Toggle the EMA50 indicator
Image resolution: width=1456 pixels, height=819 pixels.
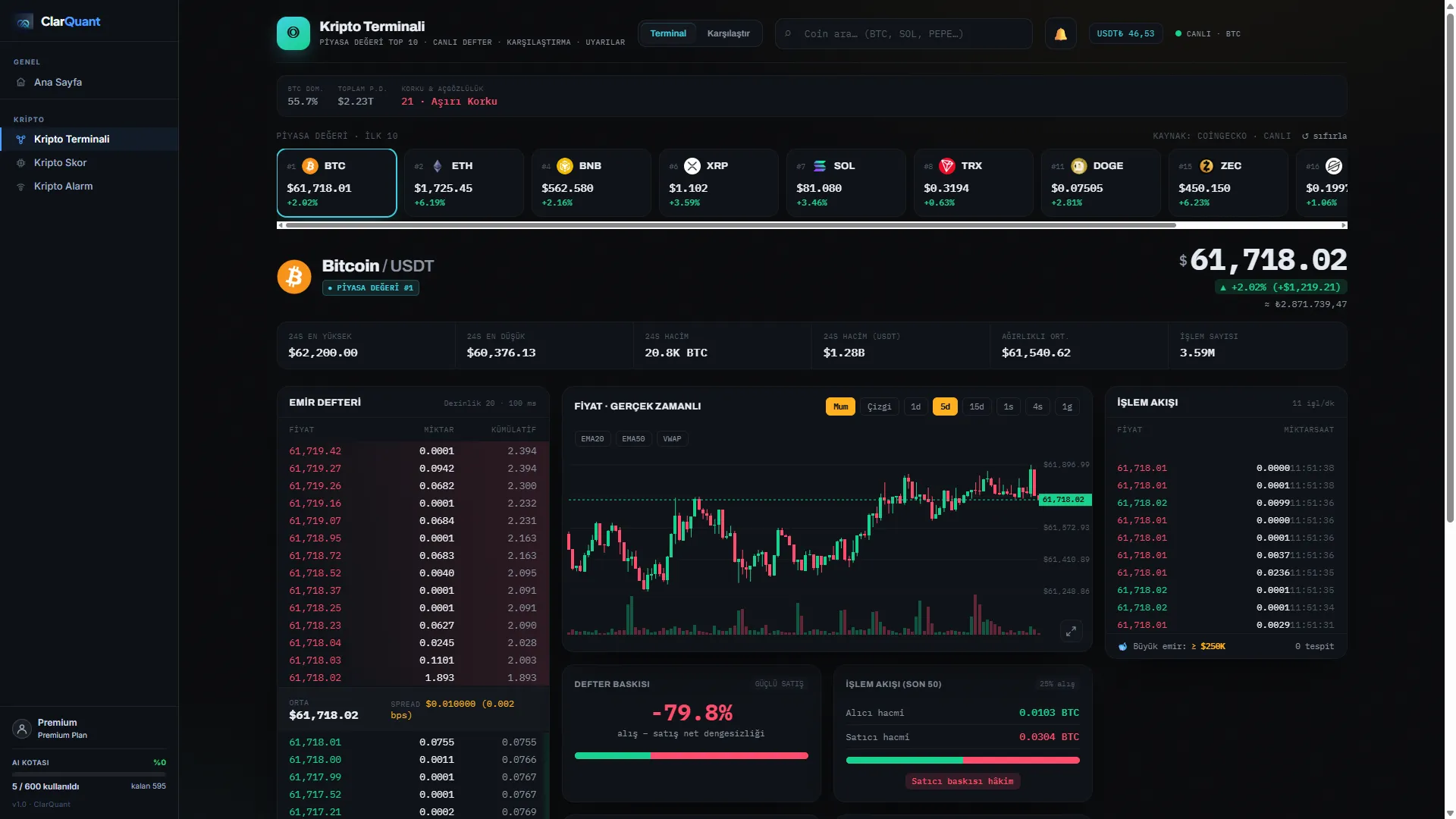pyautogui.click(x=633, y=439)
